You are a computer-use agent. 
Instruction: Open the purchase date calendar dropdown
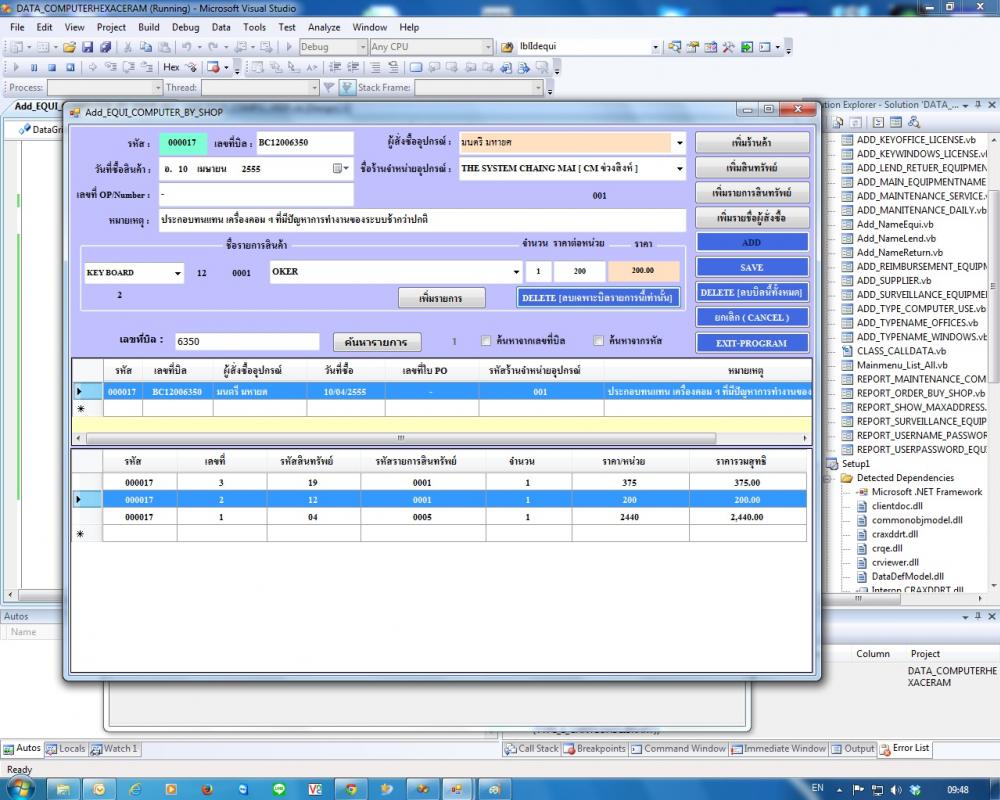coord(341,168)
